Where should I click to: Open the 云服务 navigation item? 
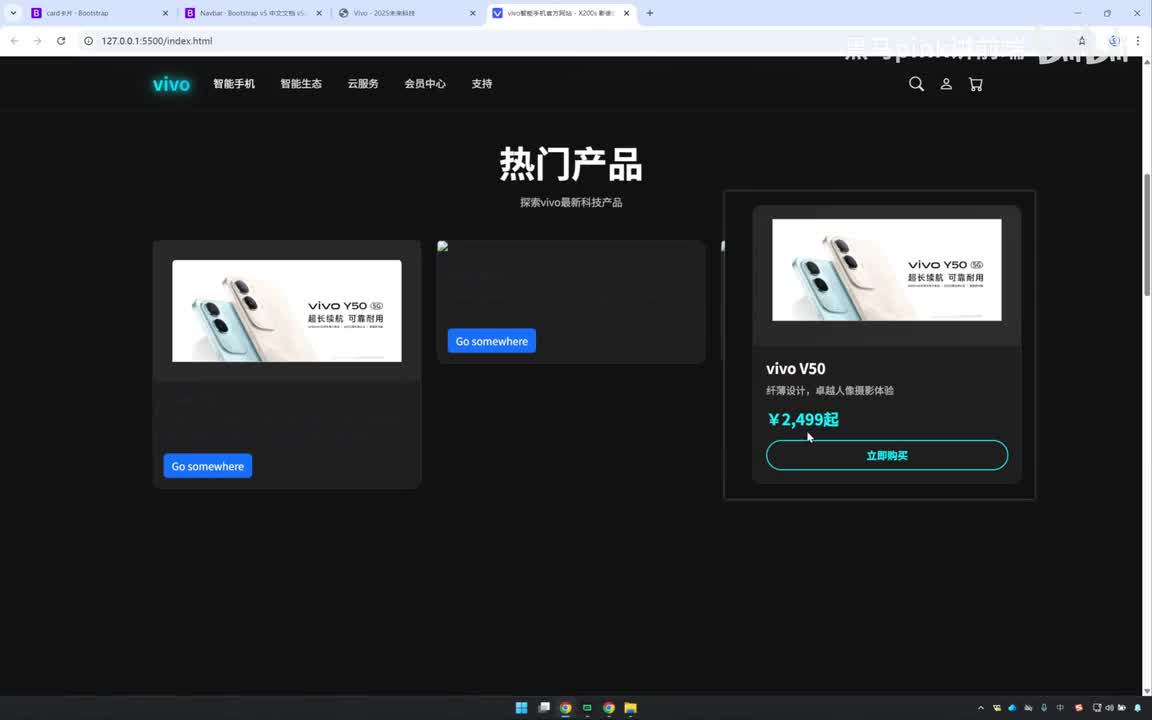pyautogui.click(x=363, y=84)
